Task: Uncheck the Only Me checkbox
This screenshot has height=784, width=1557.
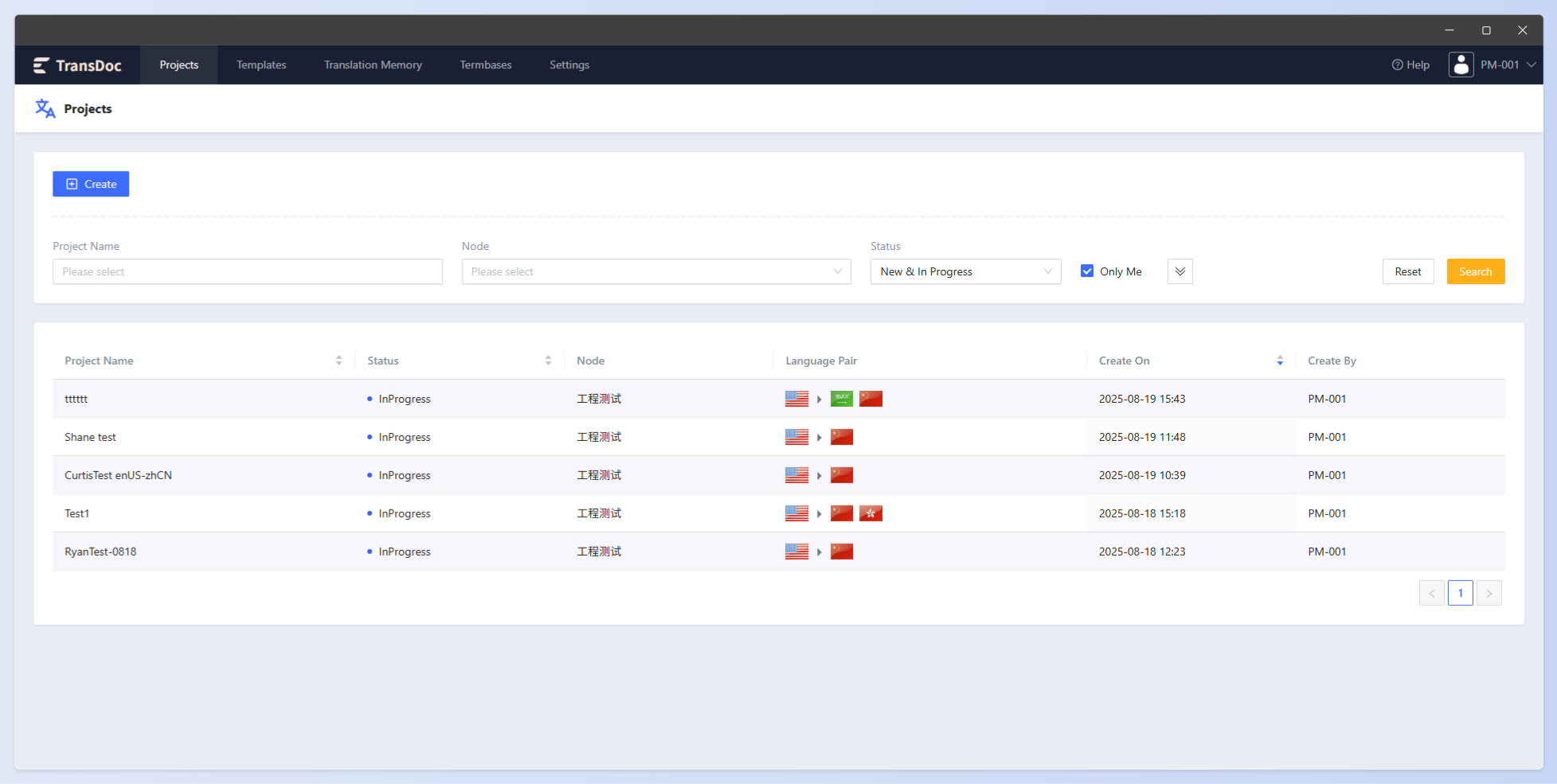Action: tap(1087, 271)
